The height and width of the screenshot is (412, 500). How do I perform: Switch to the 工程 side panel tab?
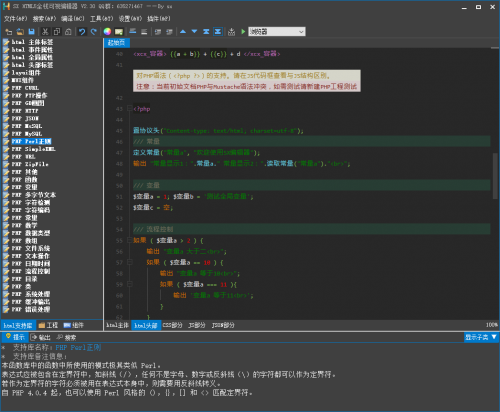click(x=48, y=325)
